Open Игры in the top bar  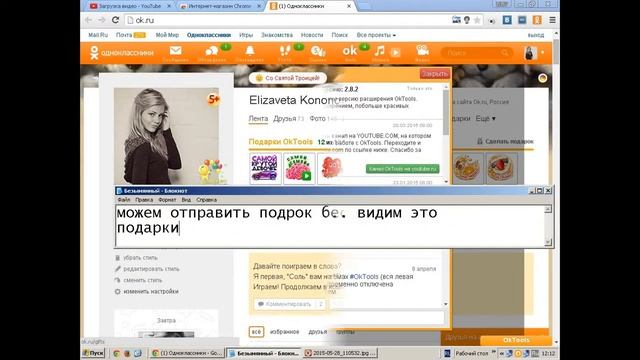click(x=246, y=35)
